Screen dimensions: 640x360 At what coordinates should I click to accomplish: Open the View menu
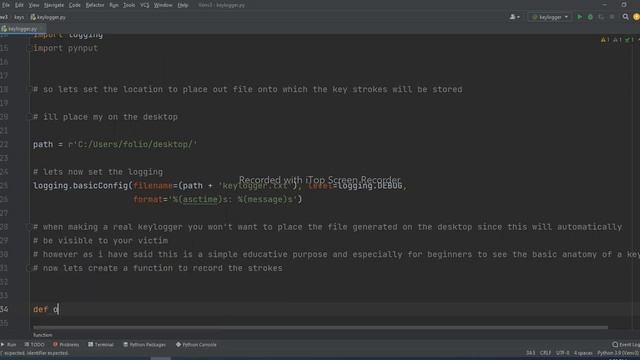coord(34,5)
